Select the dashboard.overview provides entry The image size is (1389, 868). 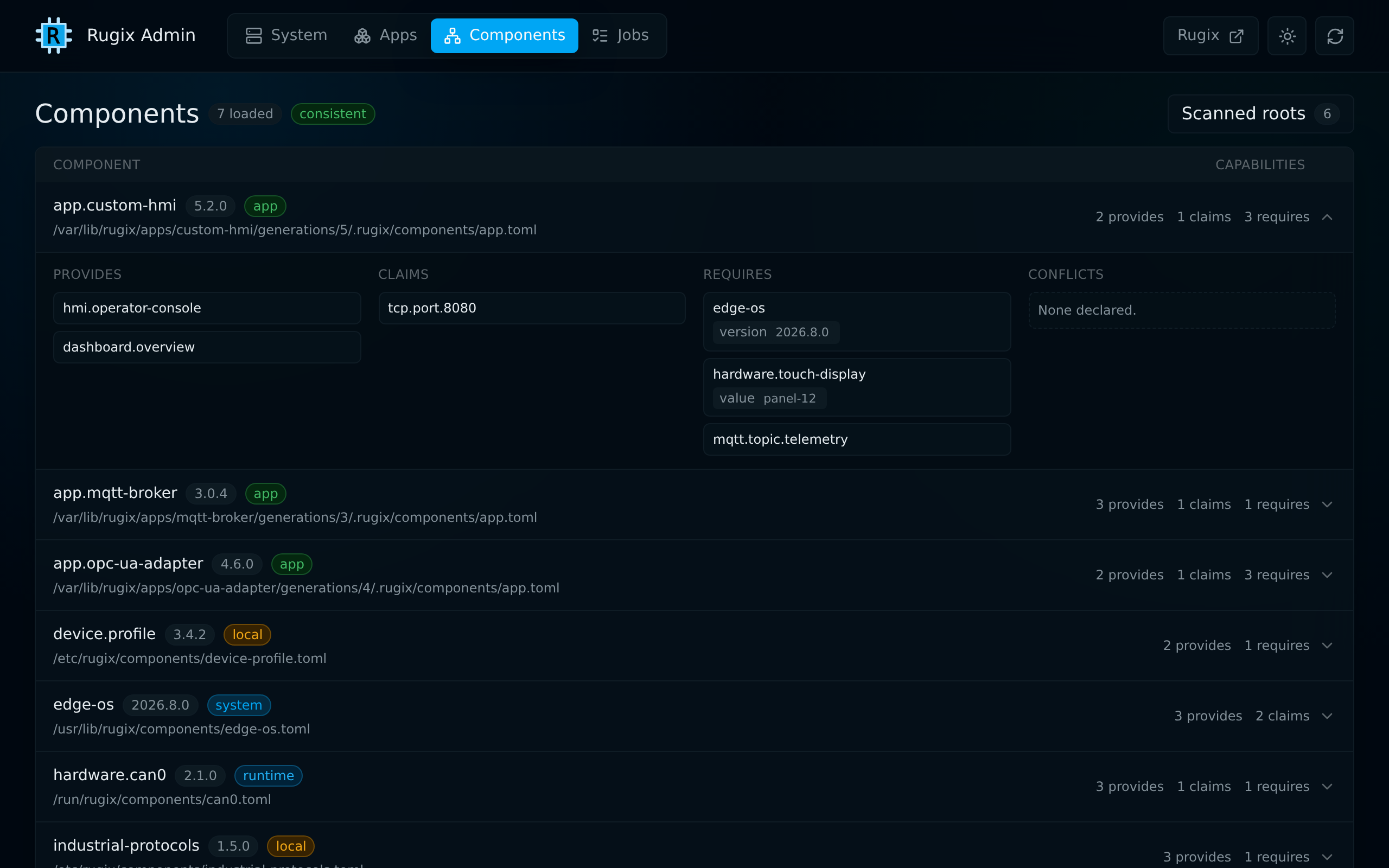207,347
